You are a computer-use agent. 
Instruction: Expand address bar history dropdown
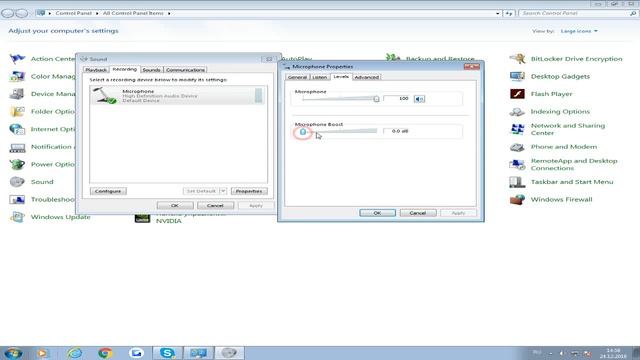coord(498,13)
